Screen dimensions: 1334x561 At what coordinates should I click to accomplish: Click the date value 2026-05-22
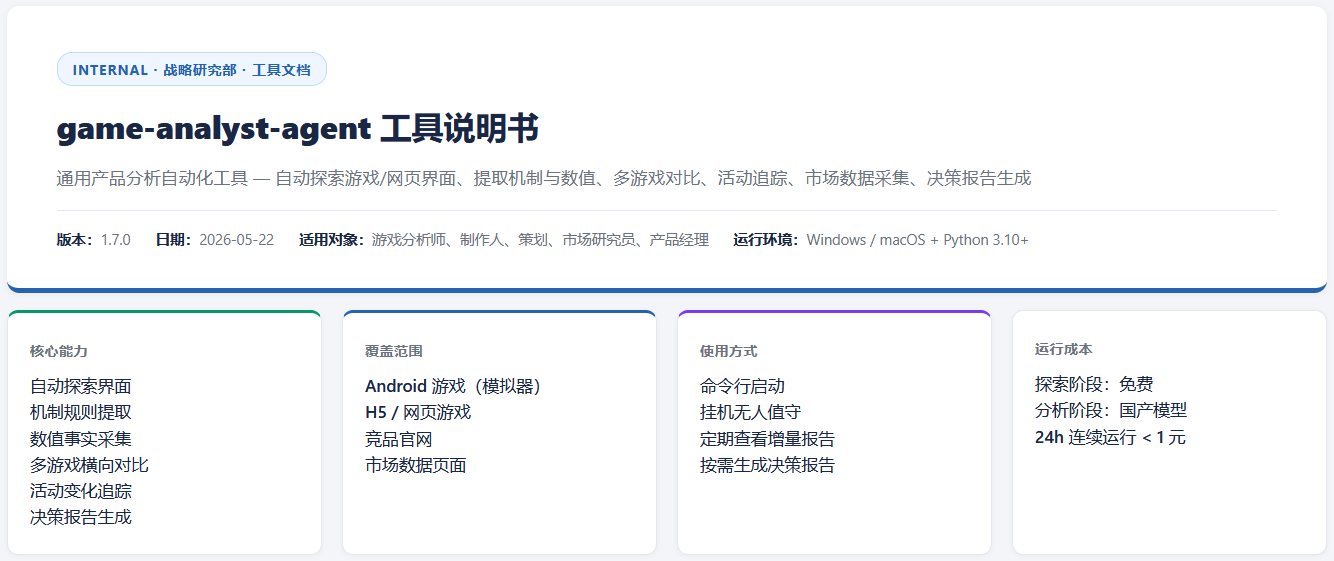[236, 240]
